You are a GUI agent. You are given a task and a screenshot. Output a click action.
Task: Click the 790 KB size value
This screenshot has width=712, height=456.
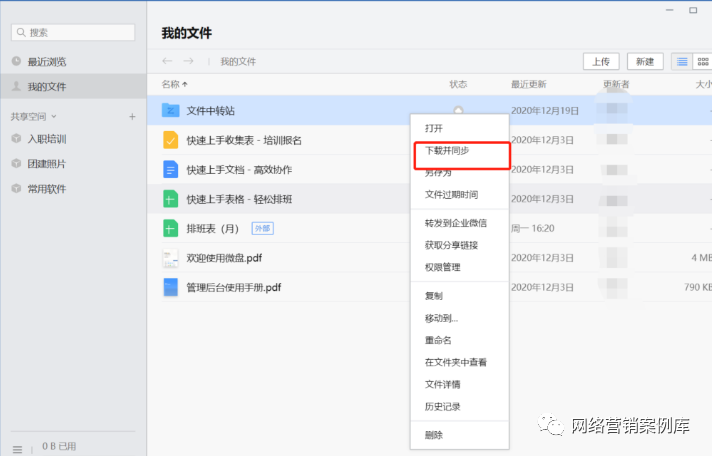point(698,287)
